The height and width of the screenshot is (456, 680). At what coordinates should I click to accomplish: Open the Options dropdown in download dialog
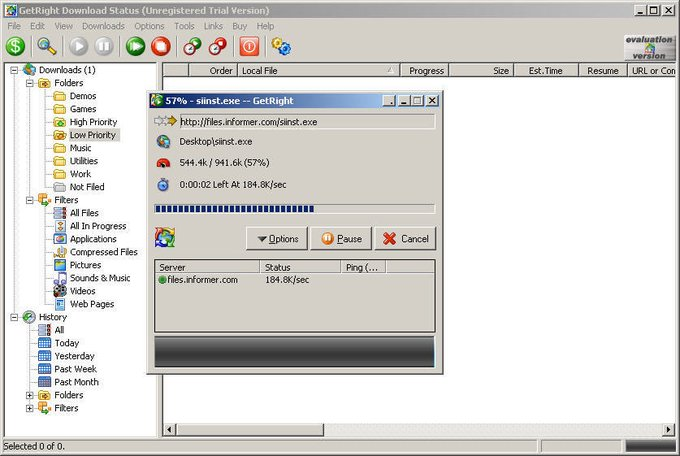coord(277,239)
